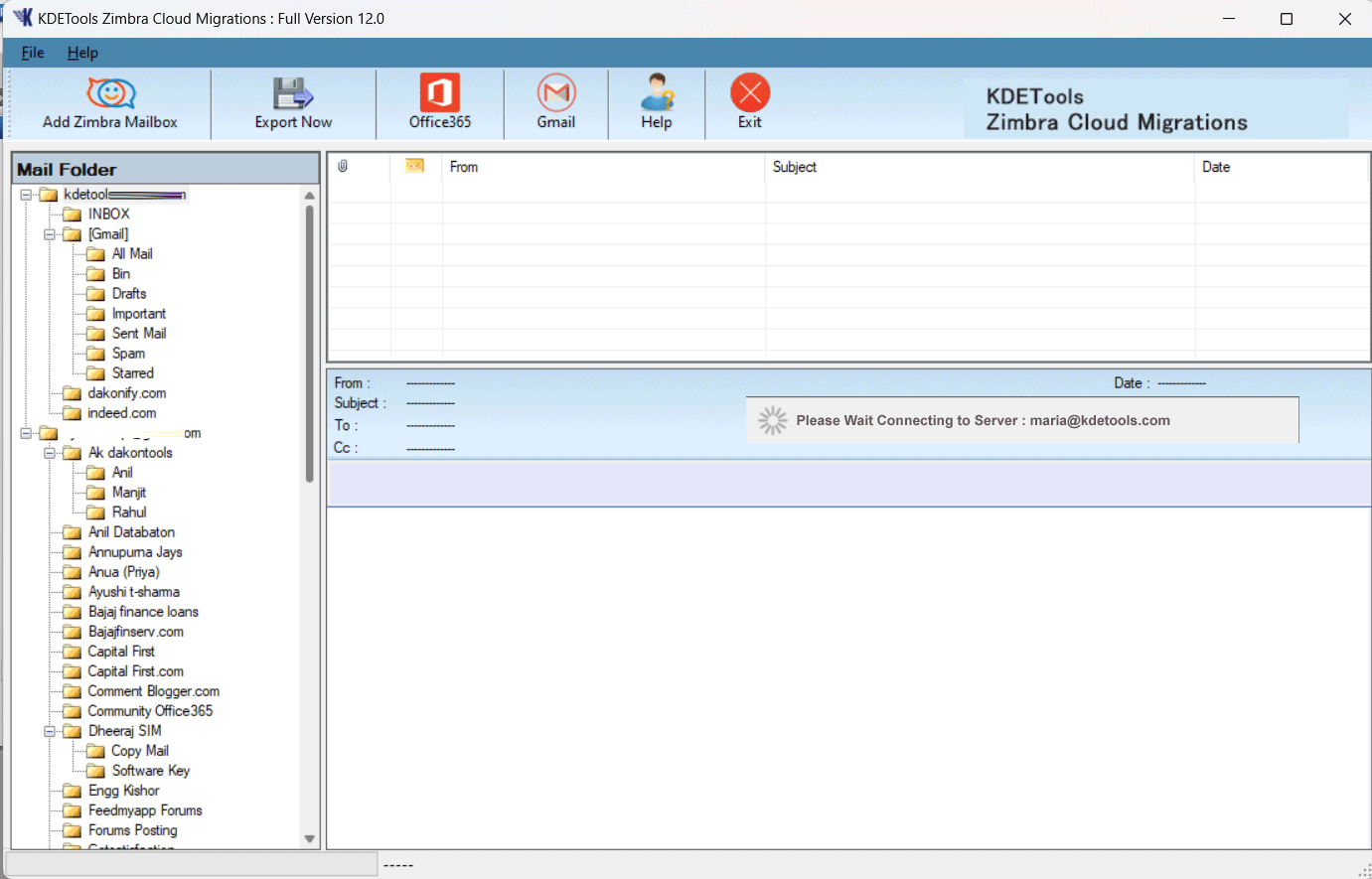This screenshot has width=1372, height=879.
Task: Click the attachment column header icon
Action: coord(342,166)
